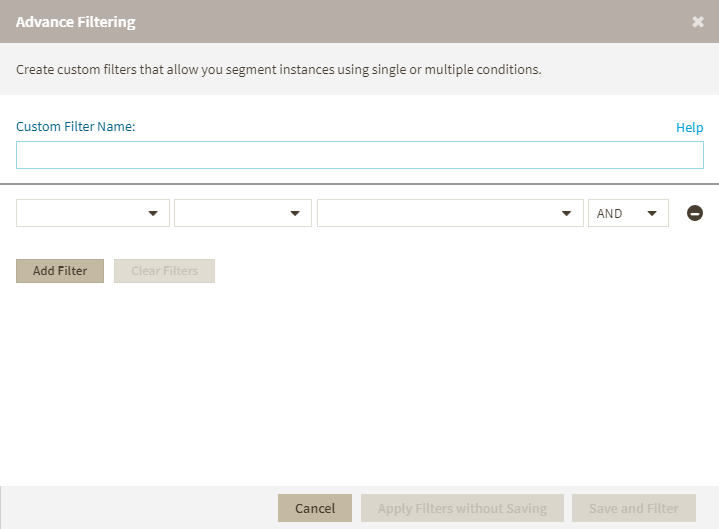Open the first filter field dropdown
This screenshot has height=529, width=719.
click(x=92, y=213)
